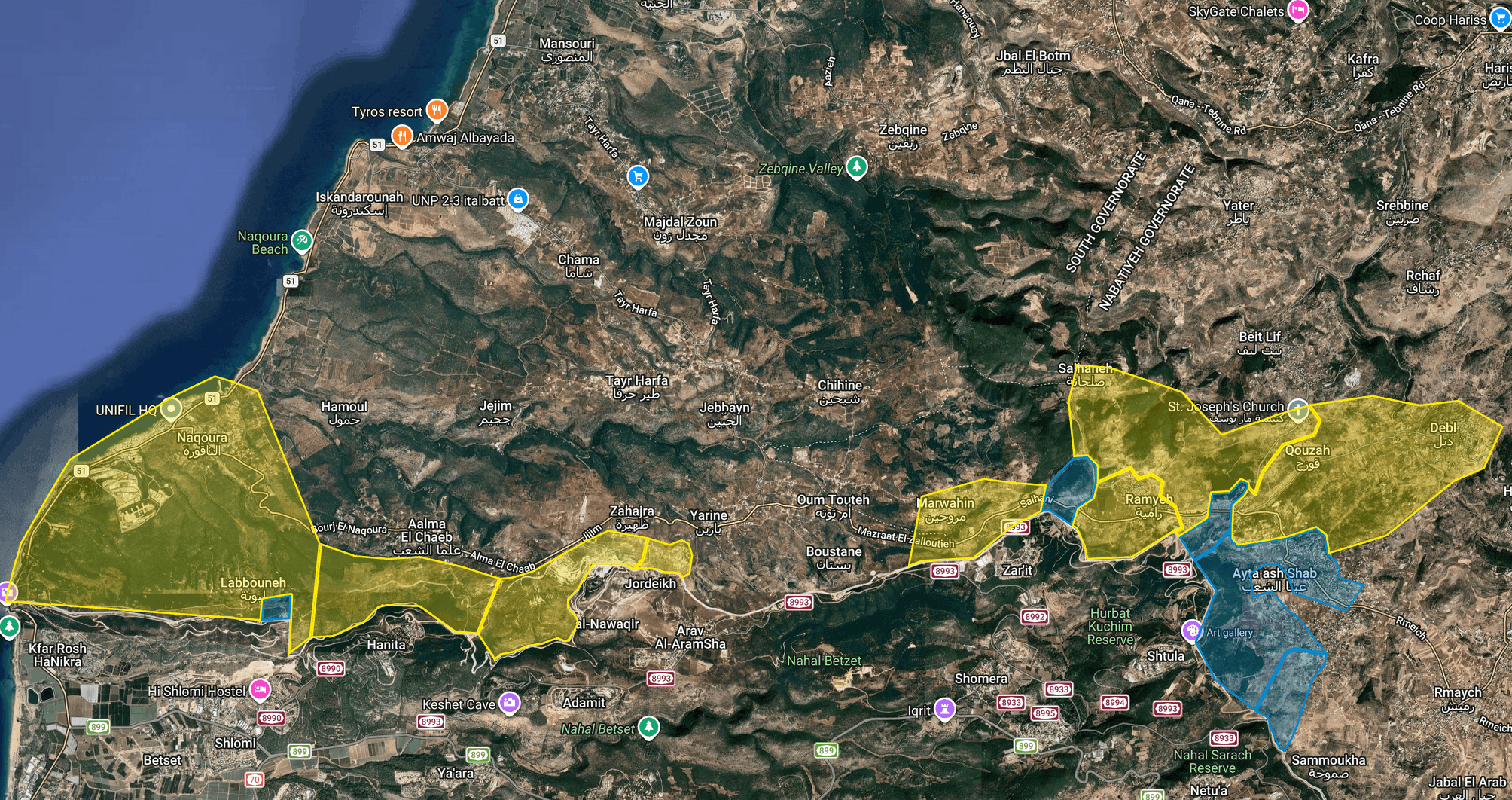Select the Hi Shlomi Hostel bed marker
Image resolution: width=1512 pixels, height=800 pixels.
pyautogui.click(x=260, y=689)
